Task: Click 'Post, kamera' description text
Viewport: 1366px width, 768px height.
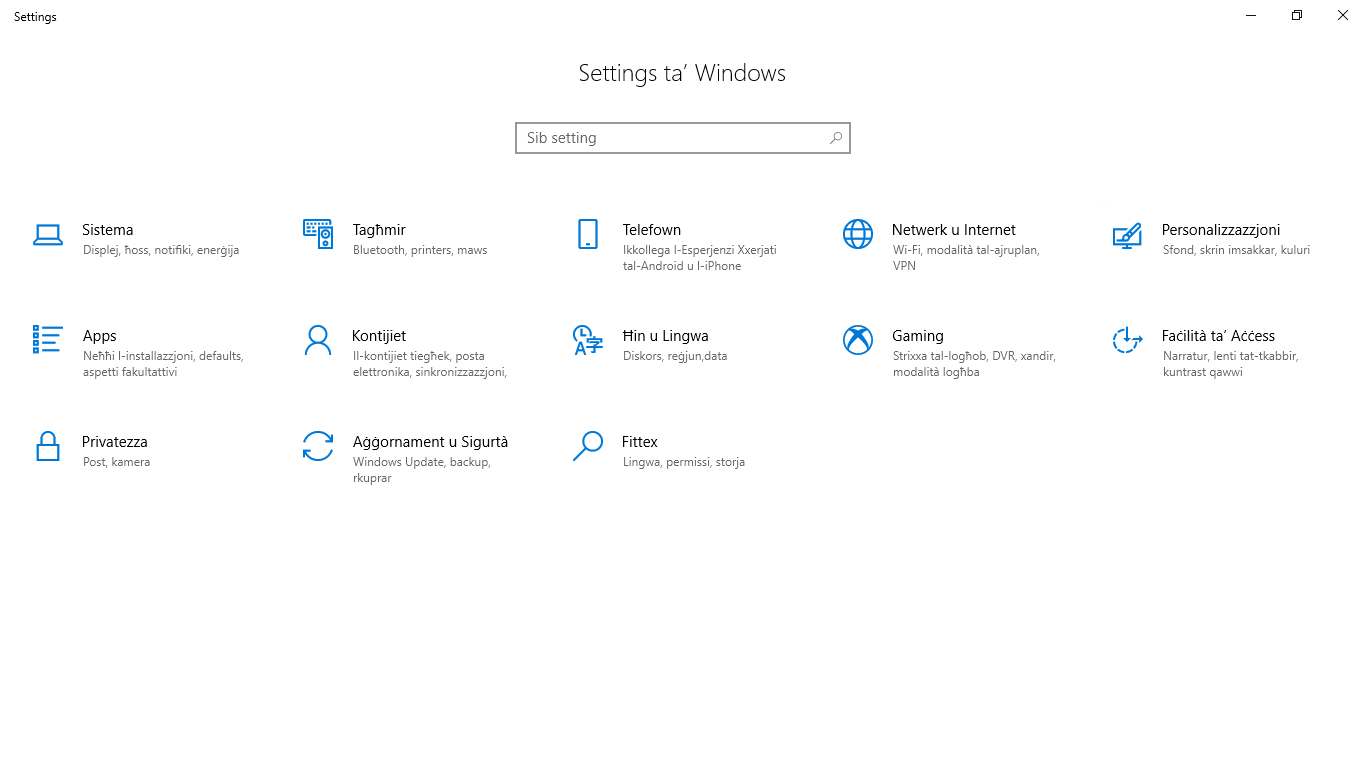Action: [117, 462]
